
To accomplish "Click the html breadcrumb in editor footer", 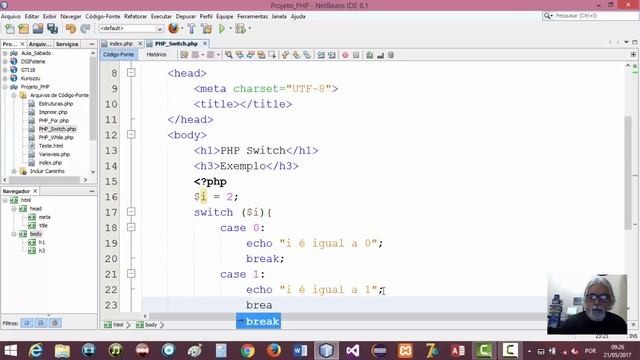I will click(114, 325).
